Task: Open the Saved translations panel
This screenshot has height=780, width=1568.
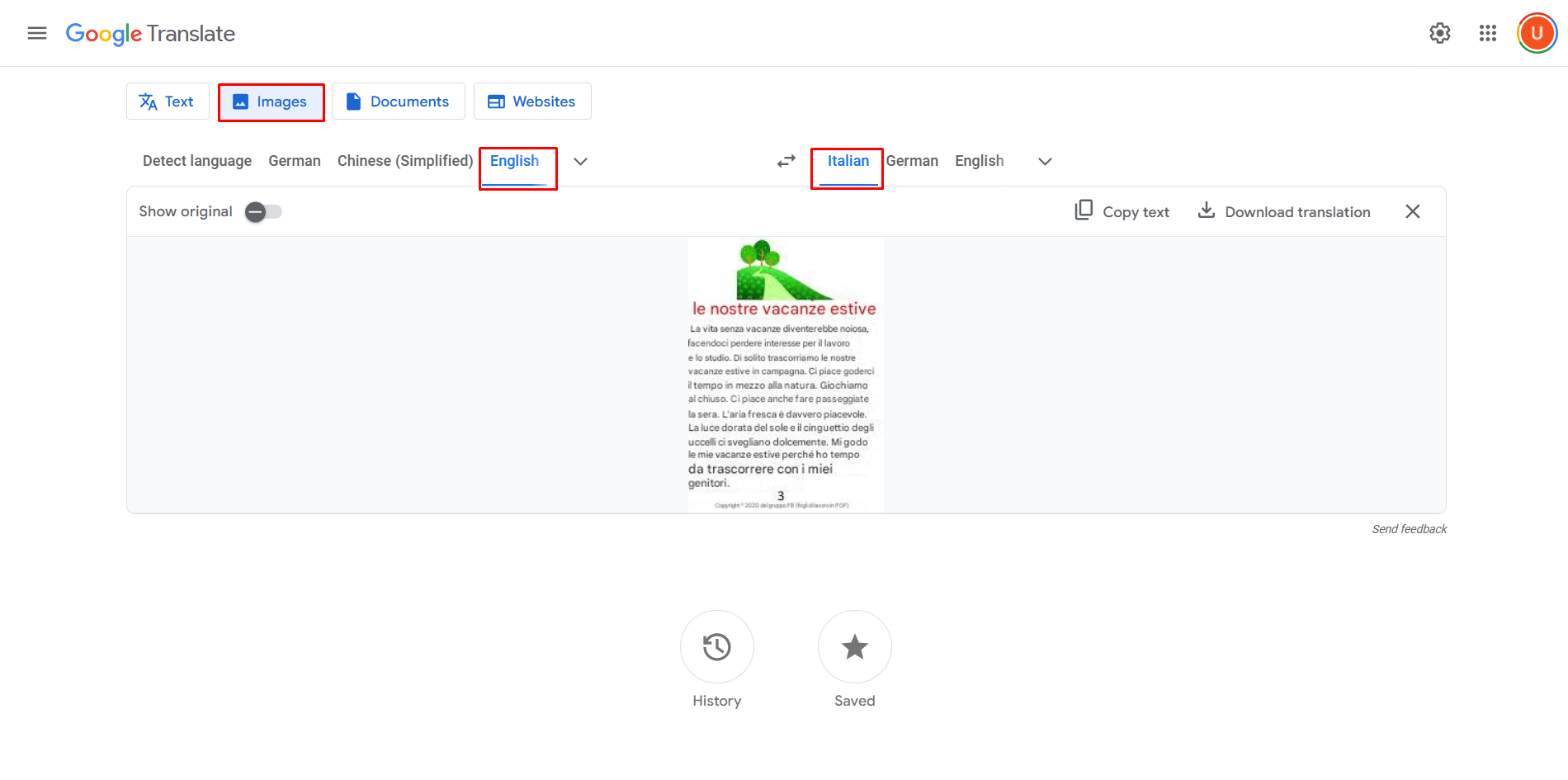Action: click(854, 659)
